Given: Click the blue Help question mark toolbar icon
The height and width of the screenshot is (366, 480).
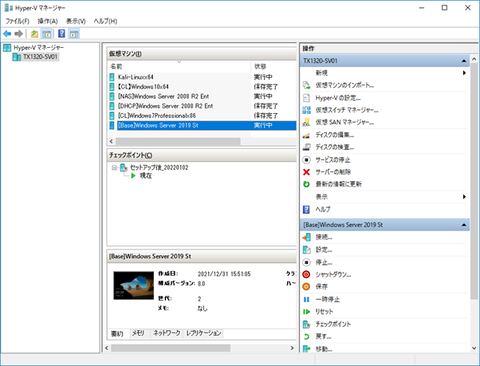Looking at the screenshot, I should point(62,33).
